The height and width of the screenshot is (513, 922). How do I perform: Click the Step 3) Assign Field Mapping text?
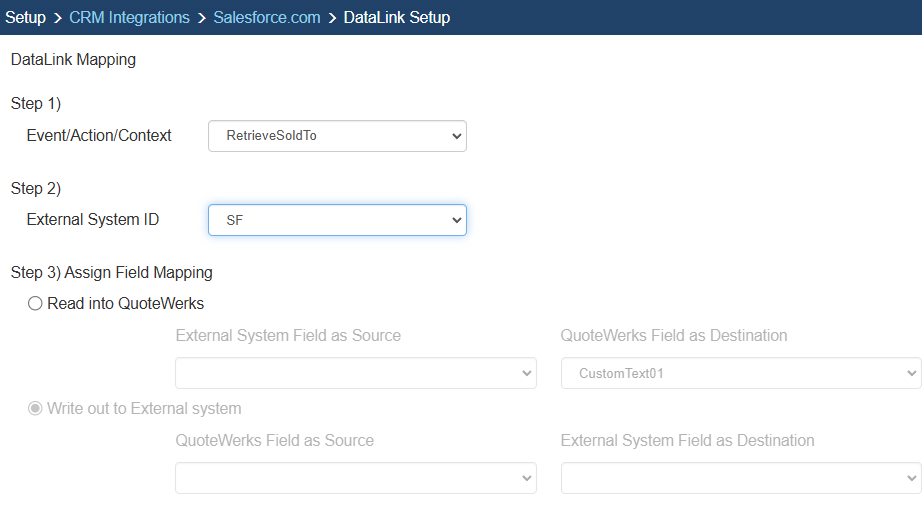point(111,272)
